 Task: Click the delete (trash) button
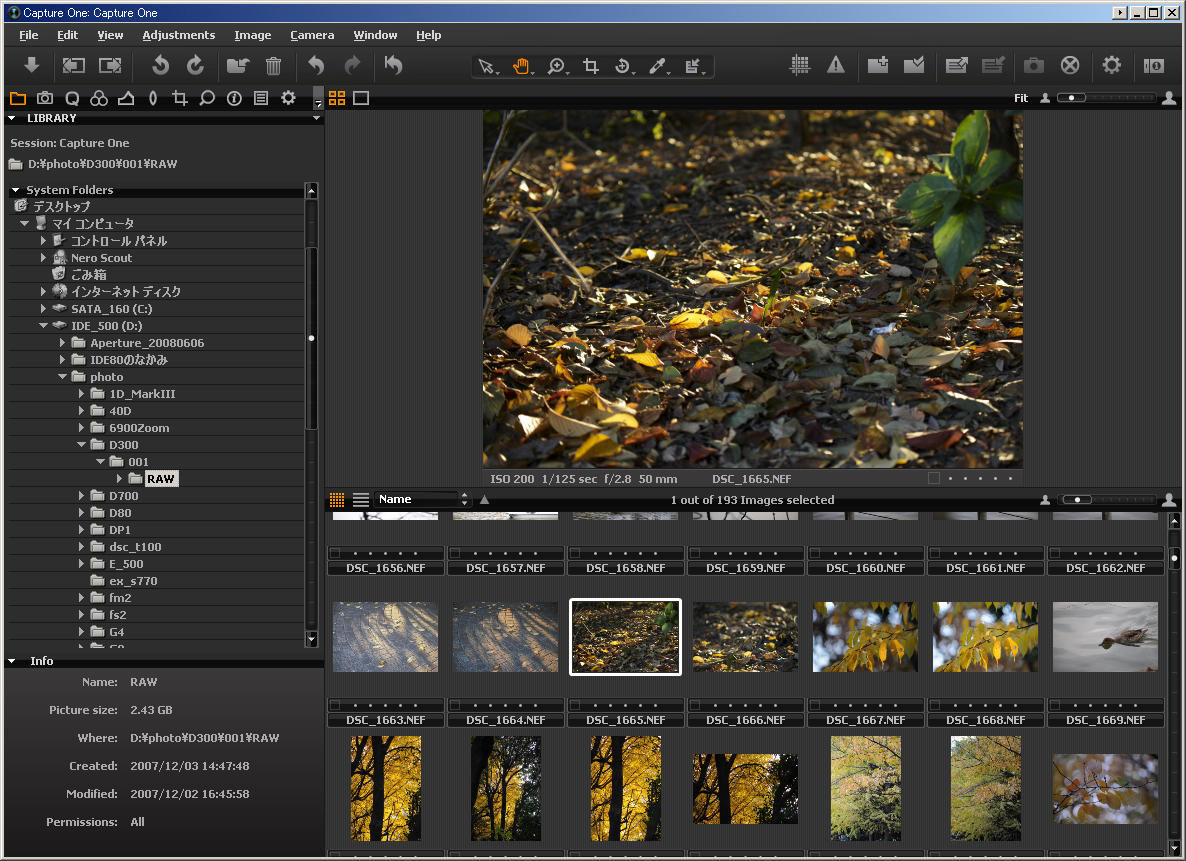click(273, 66)
